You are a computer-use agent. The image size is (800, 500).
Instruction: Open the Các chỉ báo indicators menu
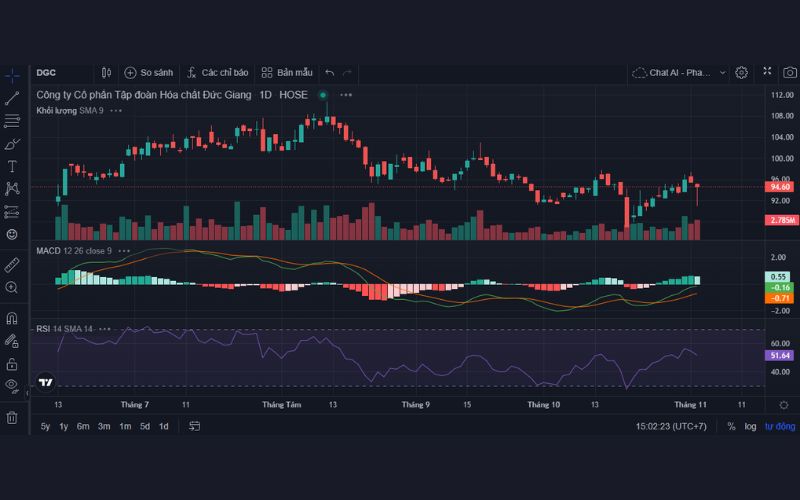217,73
